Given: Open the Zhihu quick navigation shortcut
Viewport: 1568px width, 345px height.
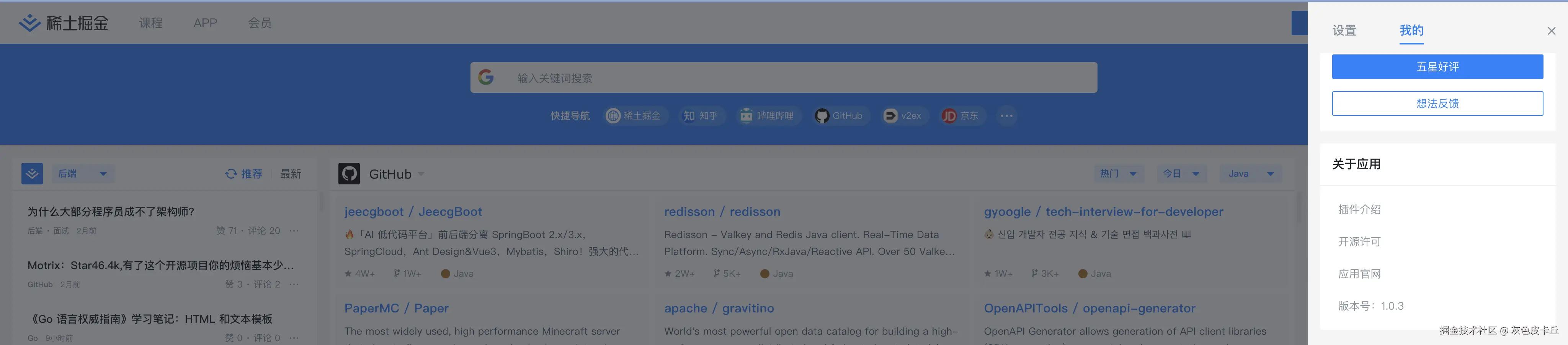Looking at the screenshot, I should [x=701, y=116].
